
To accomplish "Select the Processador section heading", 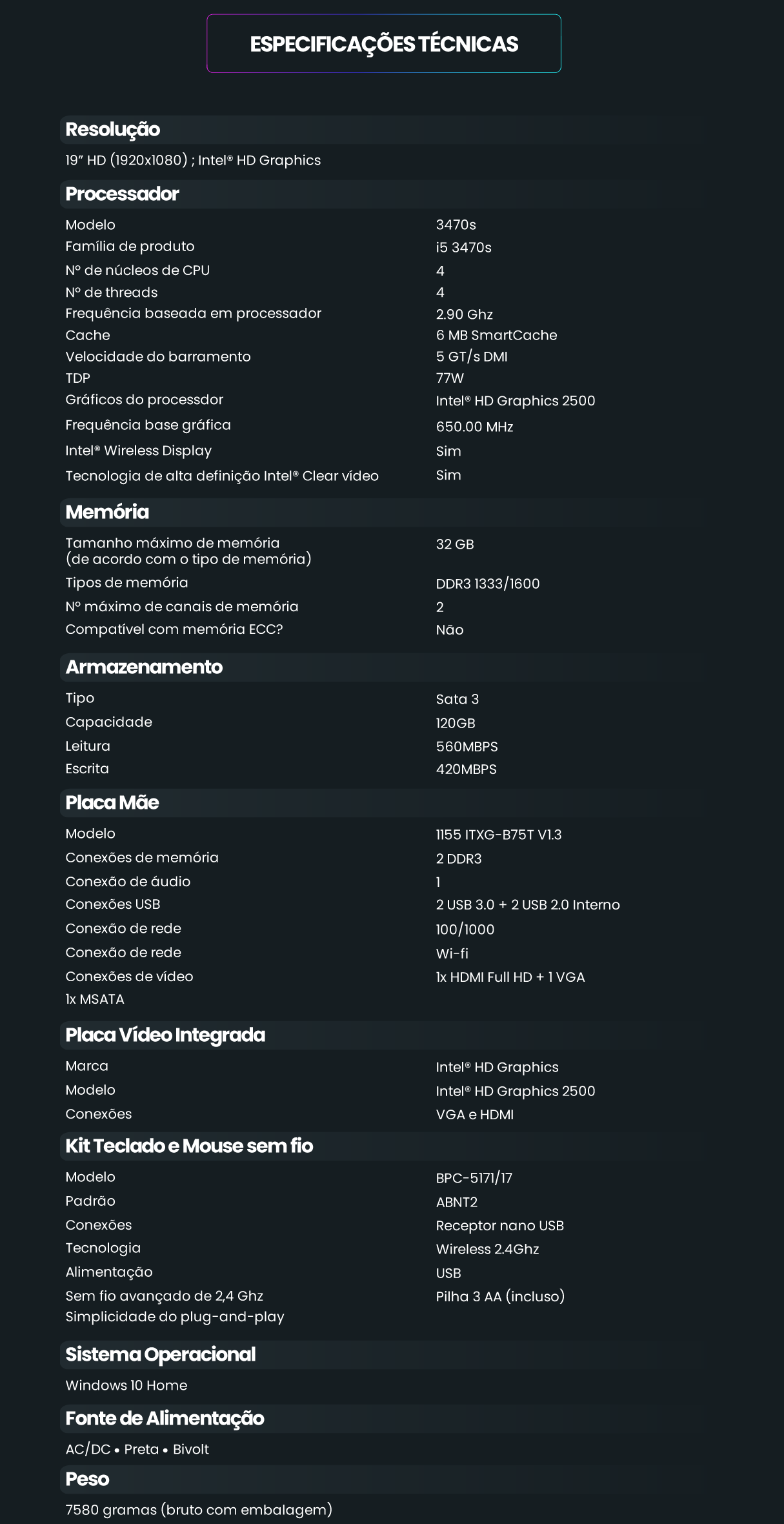I will 123,194.
